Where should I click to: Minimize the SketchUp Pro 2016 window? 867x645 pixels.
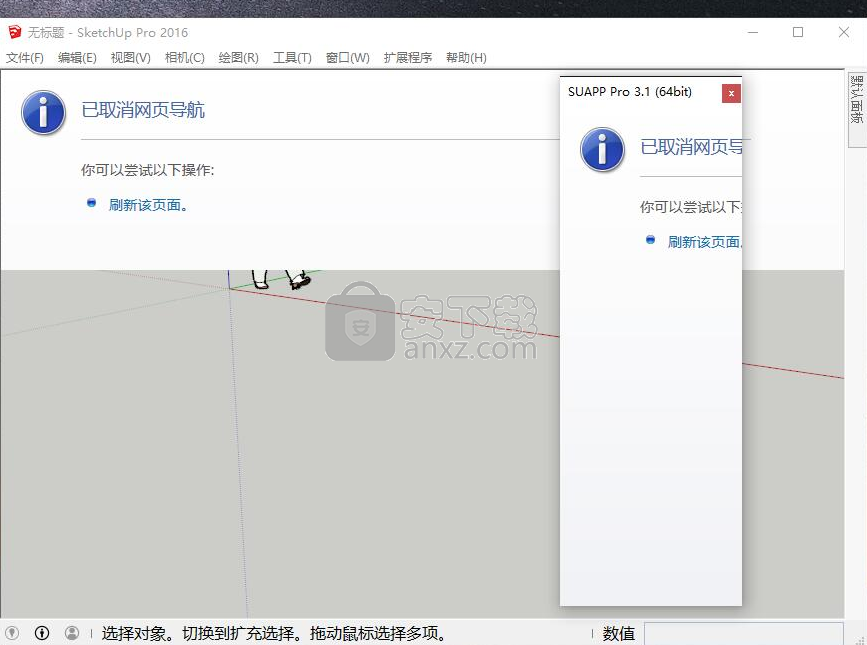point(753,32)
